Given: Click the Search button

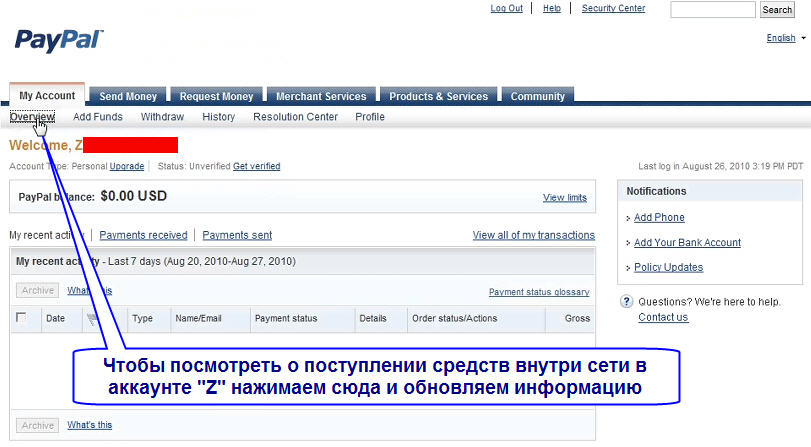Looking at the screenshot, I should tap(777, 9).
